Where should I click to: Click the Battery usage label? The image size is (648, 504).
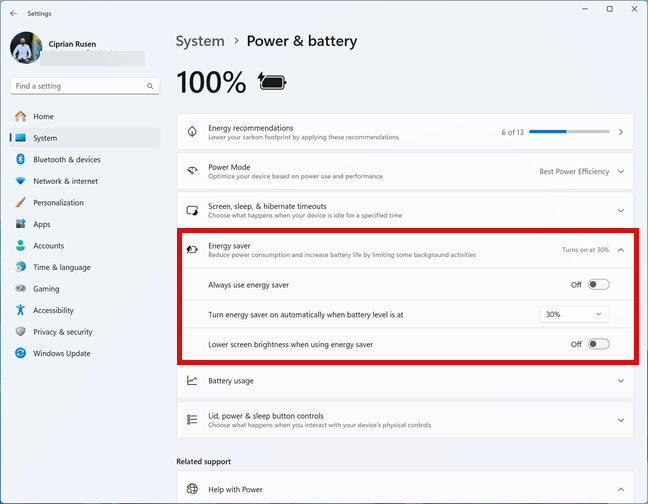tap(231, 380)
